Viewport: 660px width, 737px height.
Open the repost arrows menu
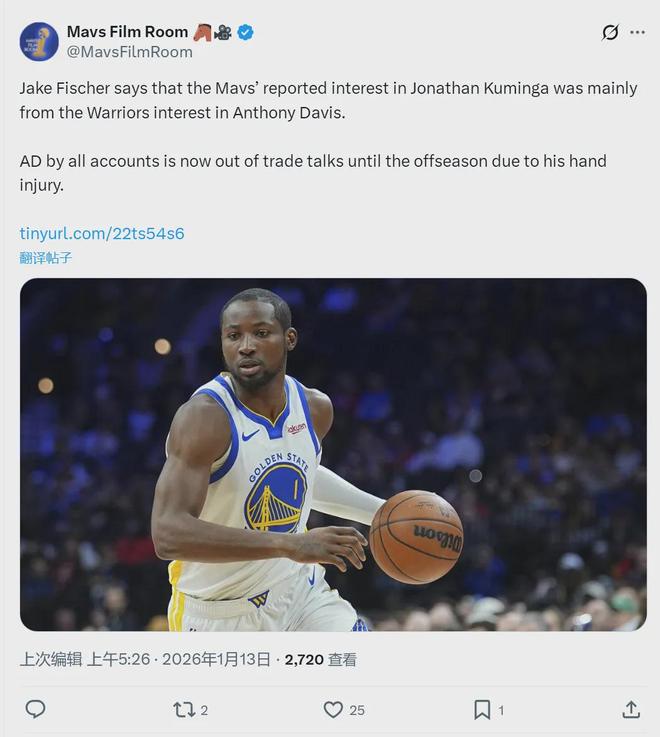(183, 709)
